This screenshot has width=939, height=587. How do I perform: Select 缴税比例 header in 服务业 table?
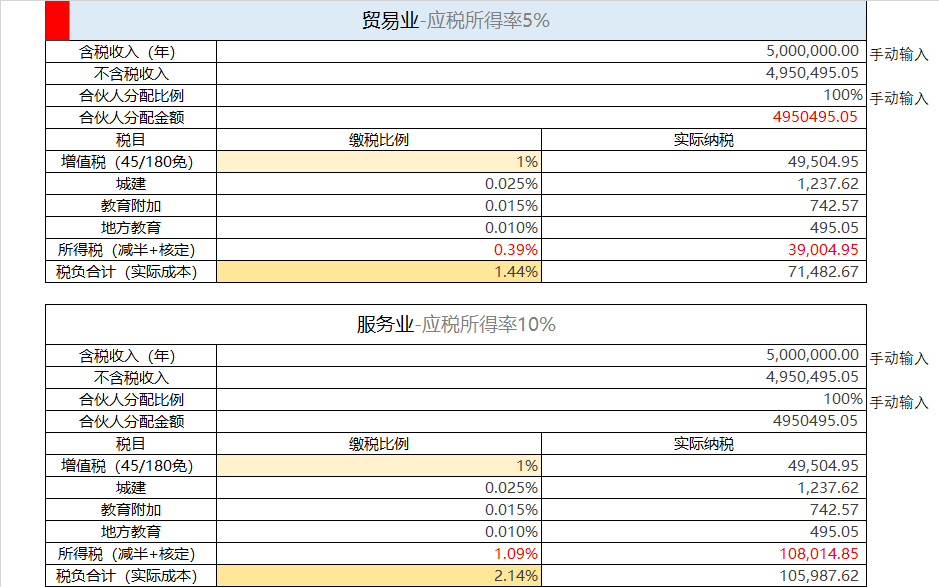pyautogui.click(x=379, y=443)
